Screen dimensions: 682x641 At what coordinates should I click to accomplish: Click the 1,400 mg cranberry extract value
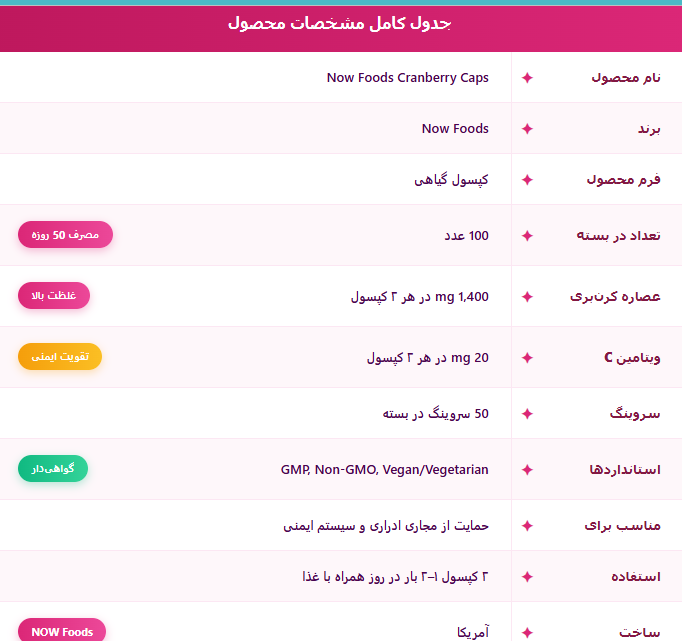coord(420,297)
